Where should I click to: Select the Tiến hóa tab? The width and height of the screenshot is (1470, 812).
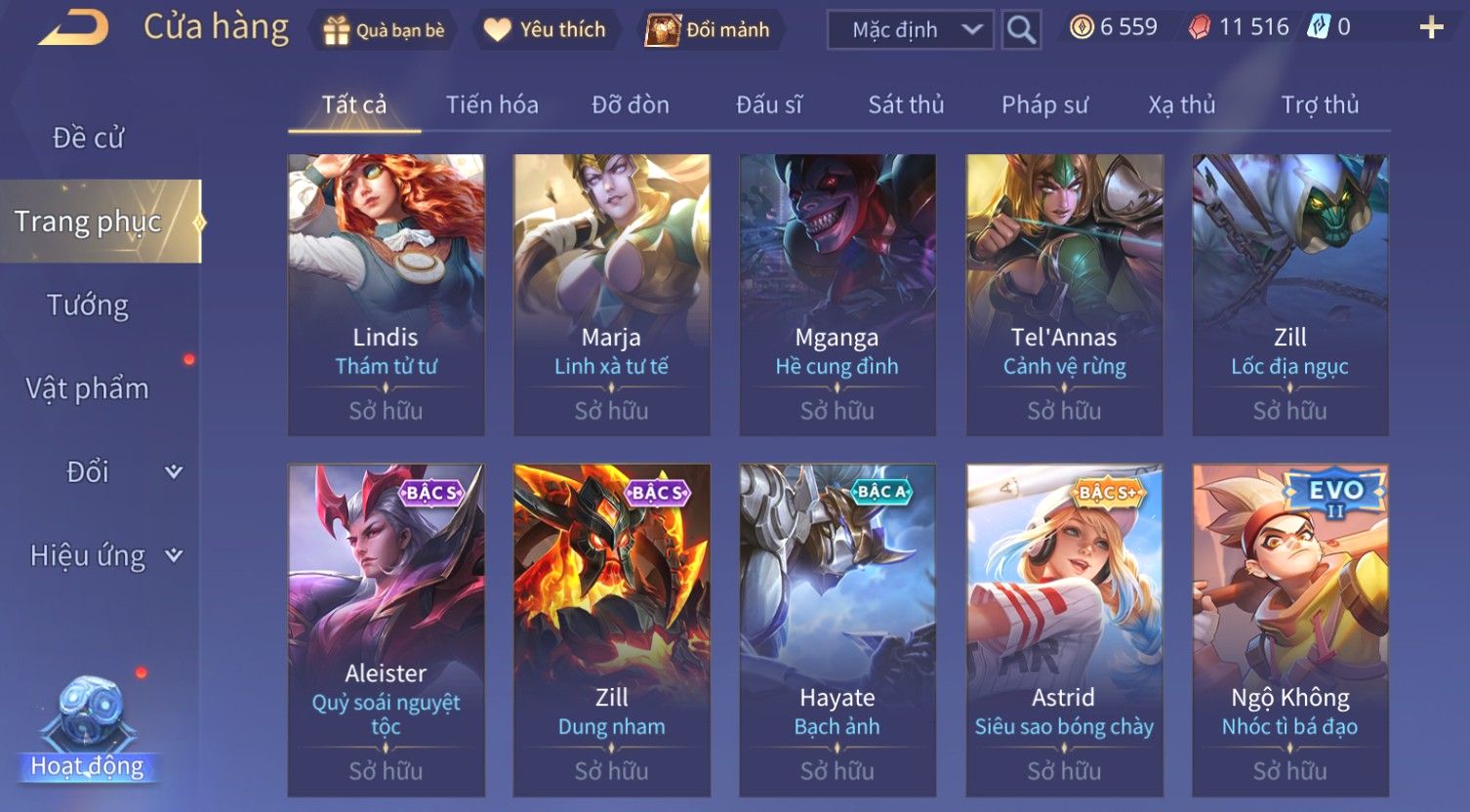coord(492,104)
